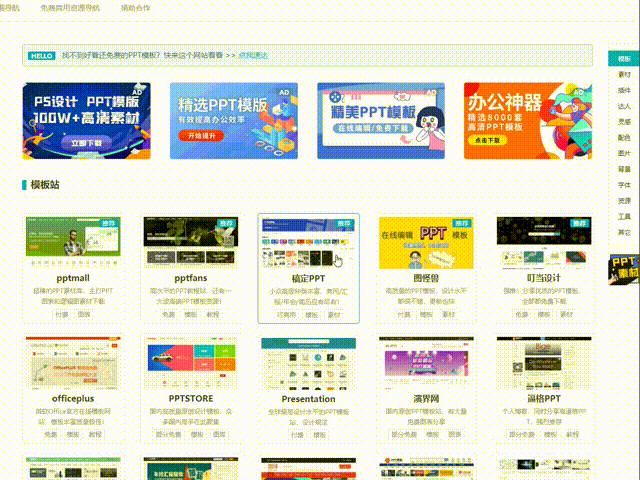This screenshot has width=640, height=480.
Task: Click 开始提升 button on blue banner
Action: (201, 136)
